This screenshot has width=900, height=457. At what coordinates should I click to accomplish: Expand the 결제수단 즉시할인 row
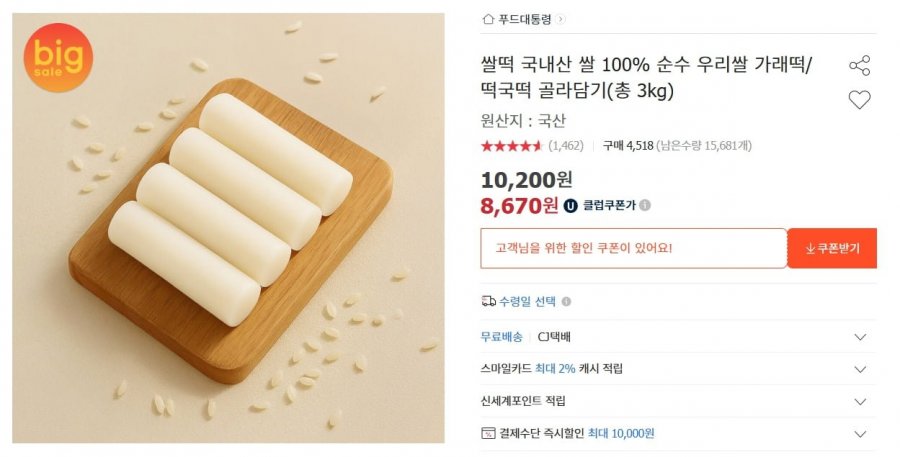tap(859, 434)
